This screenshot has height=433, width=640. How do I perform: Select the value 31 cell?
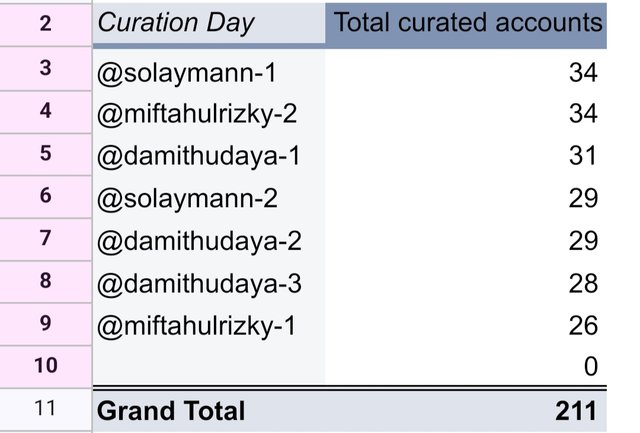466,156
